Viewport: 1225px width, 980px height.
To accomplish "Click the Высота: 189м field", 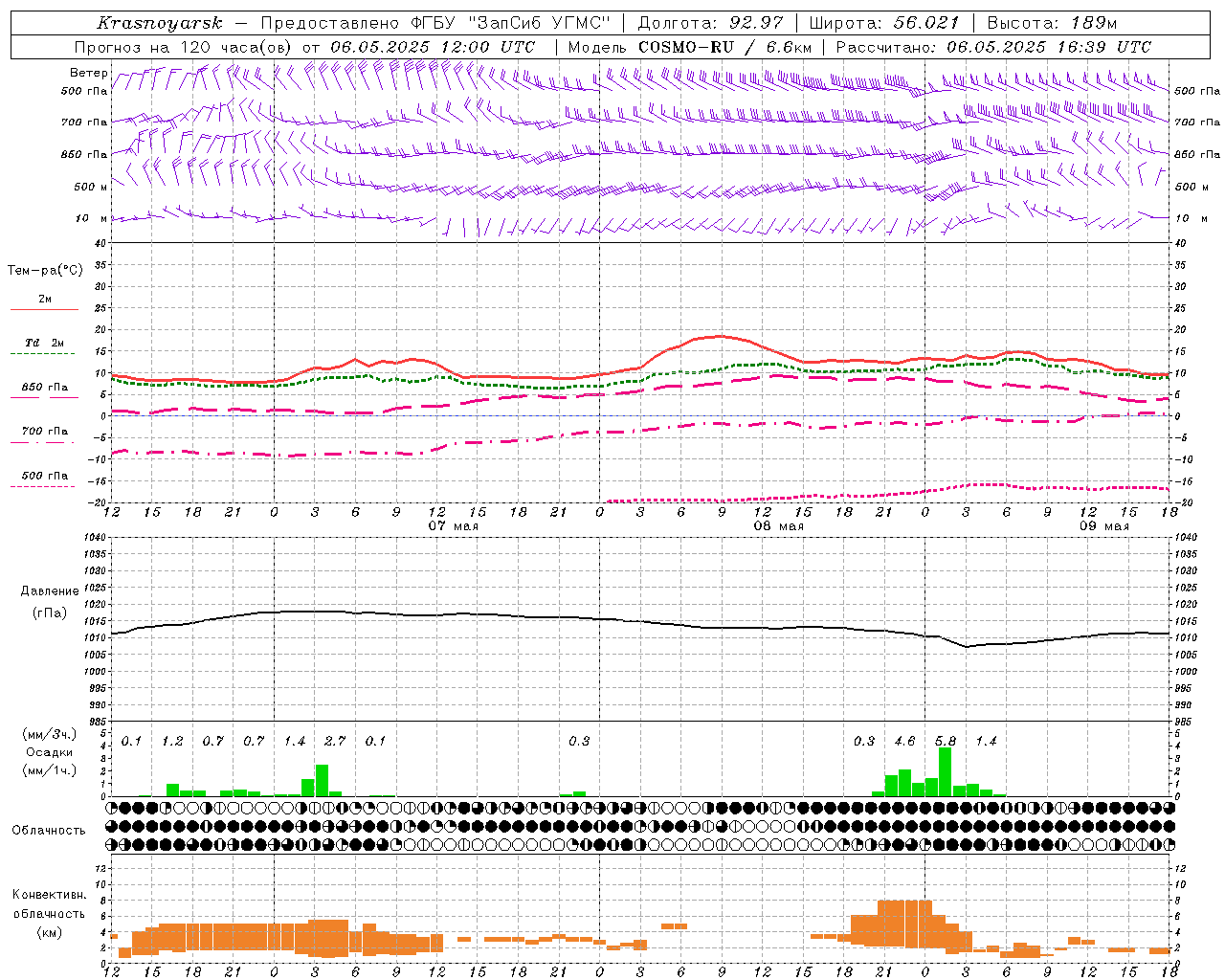I will tap(1052, 23).
